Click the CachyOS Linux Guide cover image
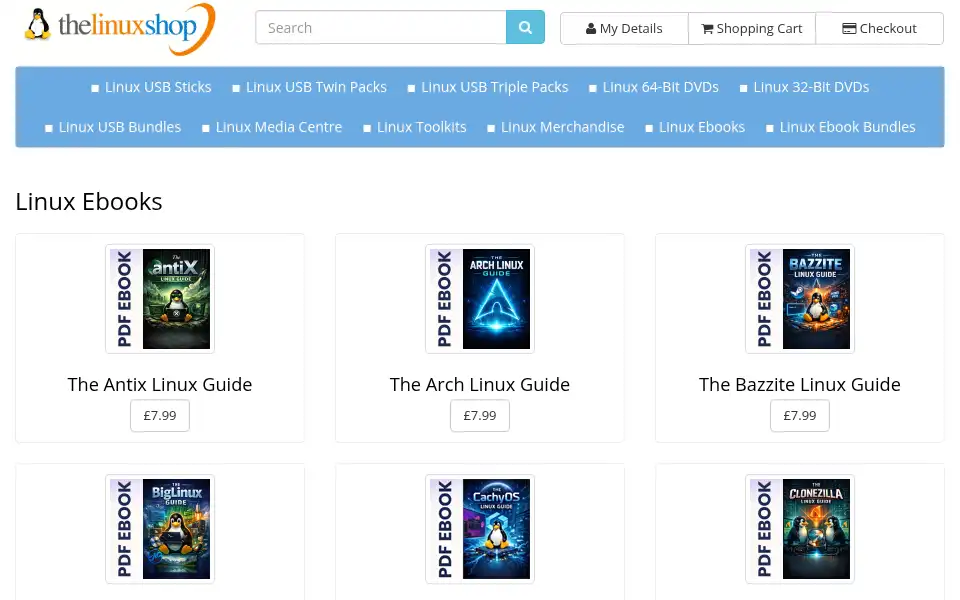 tap(480, 529)
